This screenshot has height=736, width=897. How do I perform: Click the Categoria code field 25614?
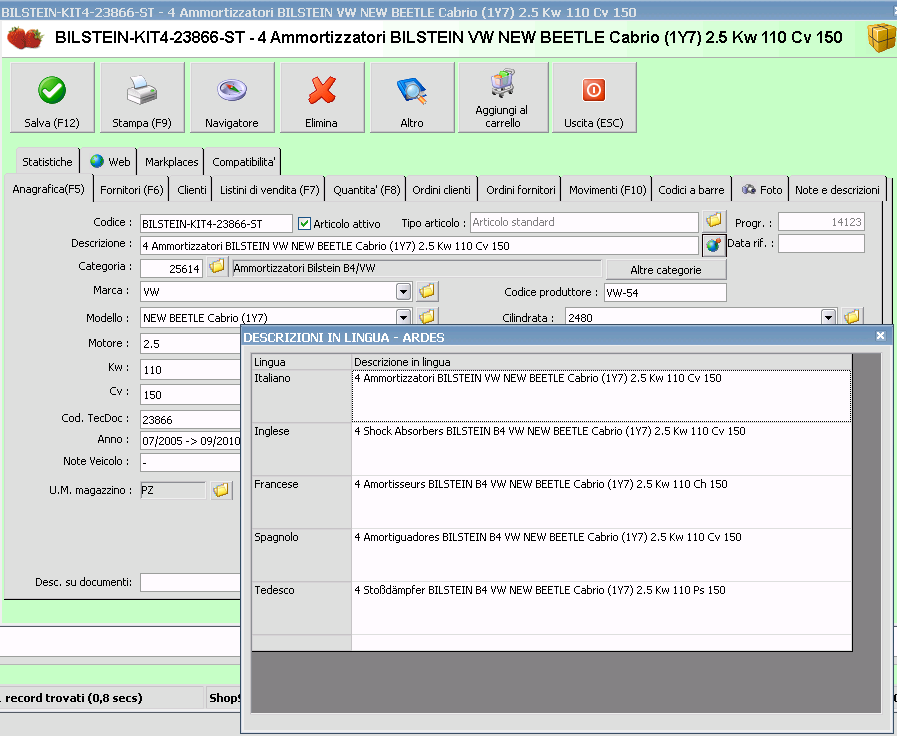[171, 269]
